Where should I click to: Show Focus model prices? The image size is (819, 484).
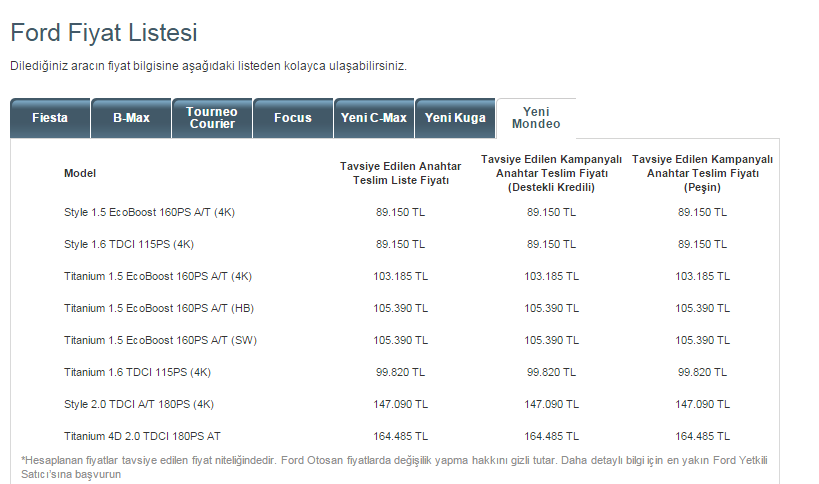coord(293,118)
